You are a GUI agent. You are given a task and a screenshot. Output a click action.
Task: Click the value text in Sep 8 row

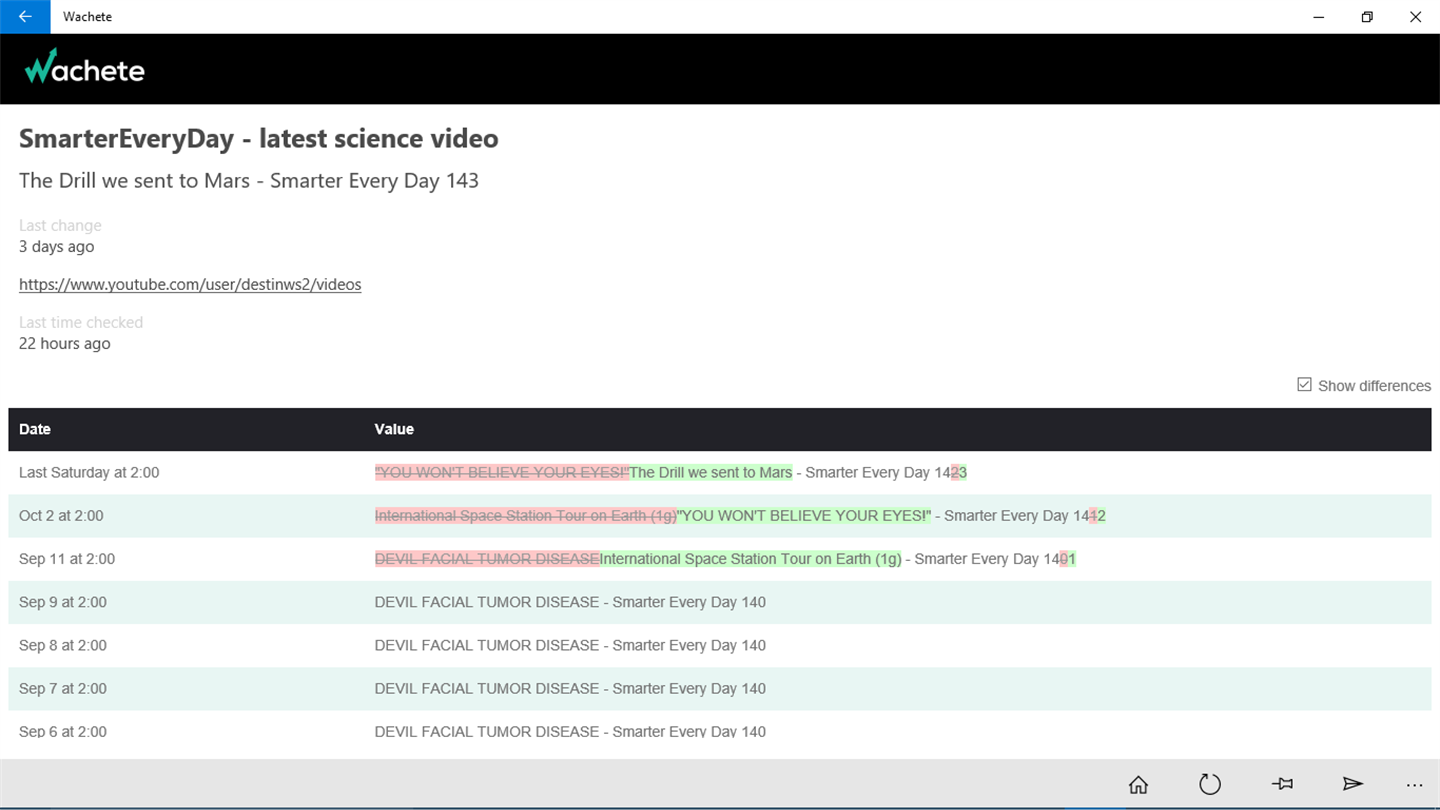(x=570, y=645)
